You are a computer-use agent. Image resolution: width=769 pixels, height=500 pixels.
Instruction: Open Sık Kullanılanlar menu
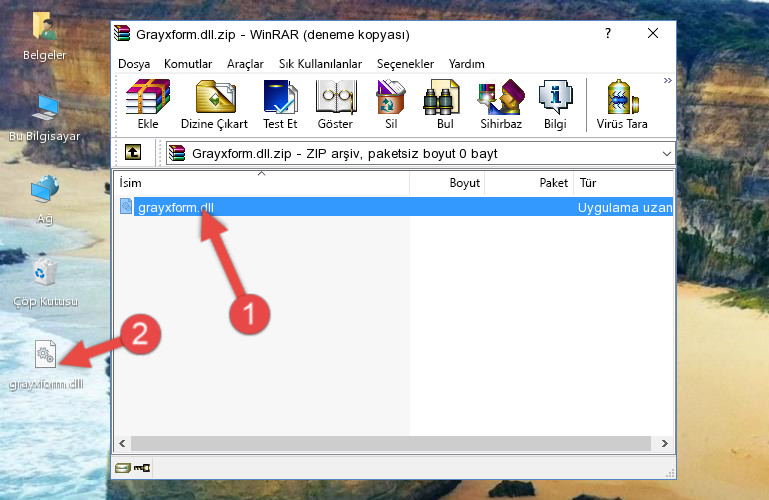coord(320,64)
